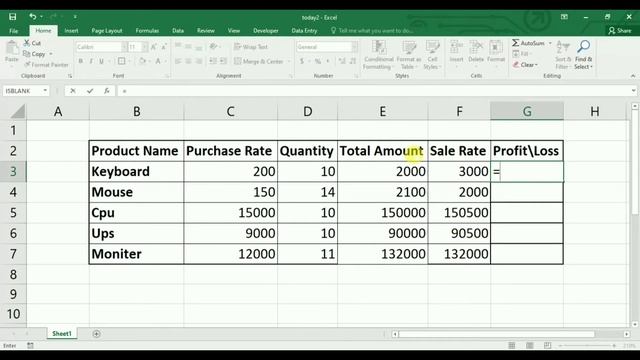Open the Font size dropdown
This screenshot has height=360, width=640.
click(144, 47)
